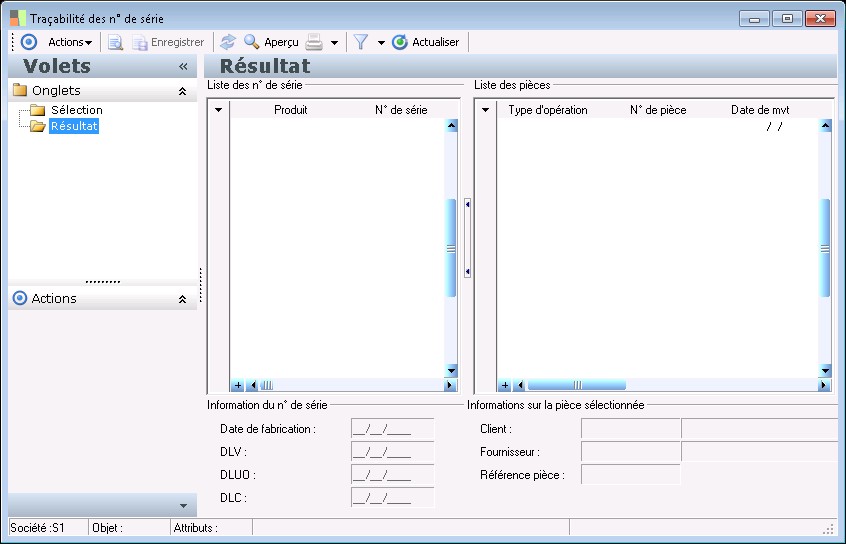Image resolution: width=846 pixels, height=544 pixels.
Task: Collapse the Onglets section
Action: 182,91
